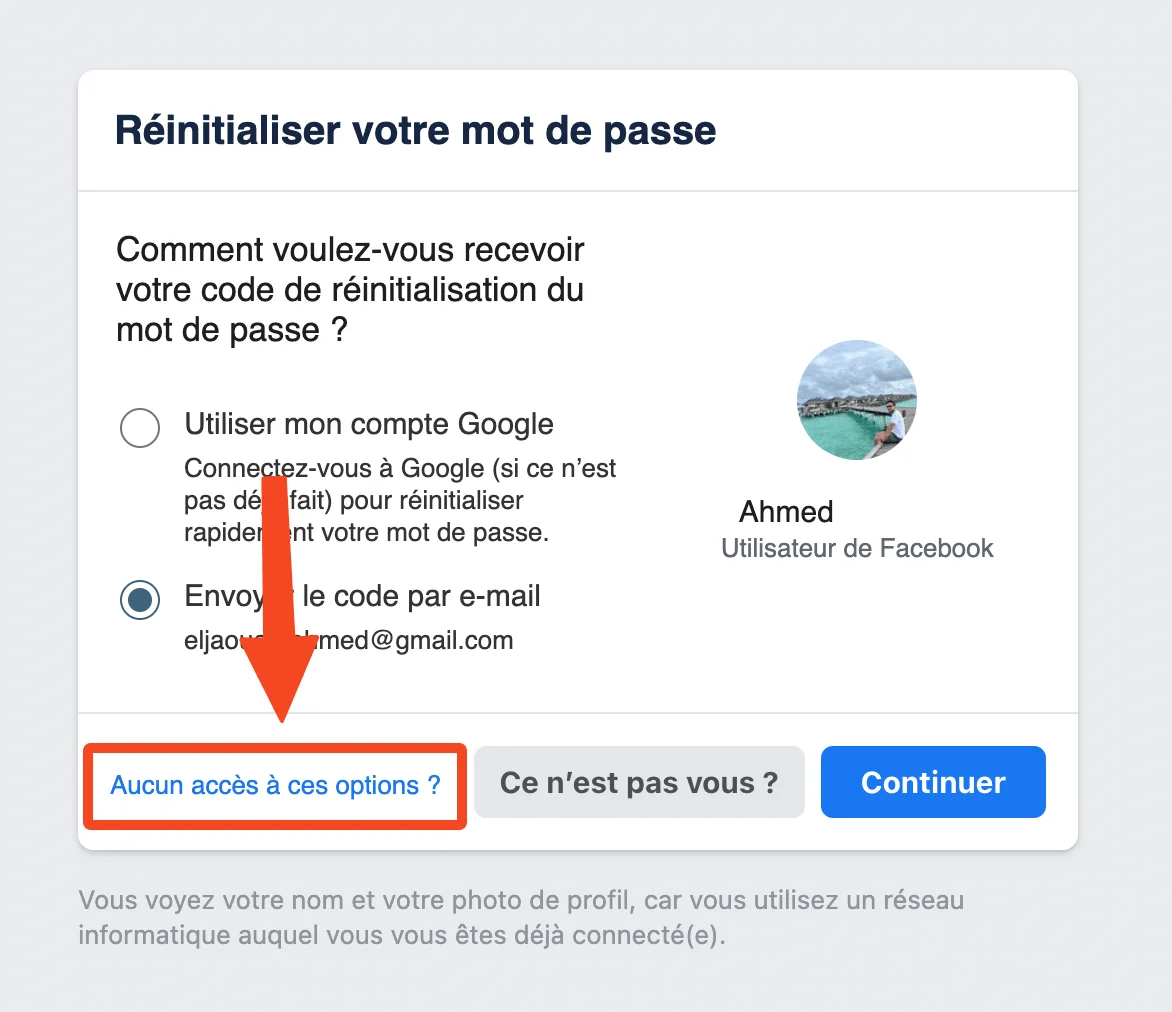The height and width of the screenshot is (1012, 1172).
Task: Click the footer note about network connection
Action: click(x=520, y=917)
